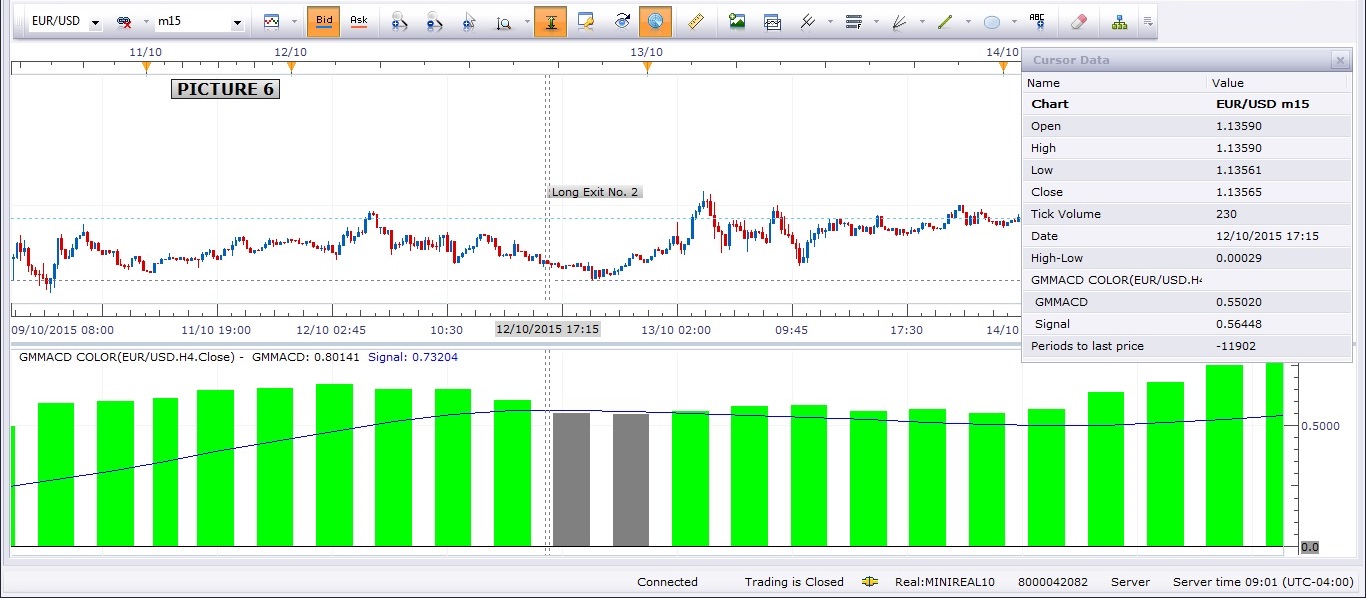The image size is (1366, 598).
Task: Click the green hierarchy structure icon
Action: (x=1119, y=21)
